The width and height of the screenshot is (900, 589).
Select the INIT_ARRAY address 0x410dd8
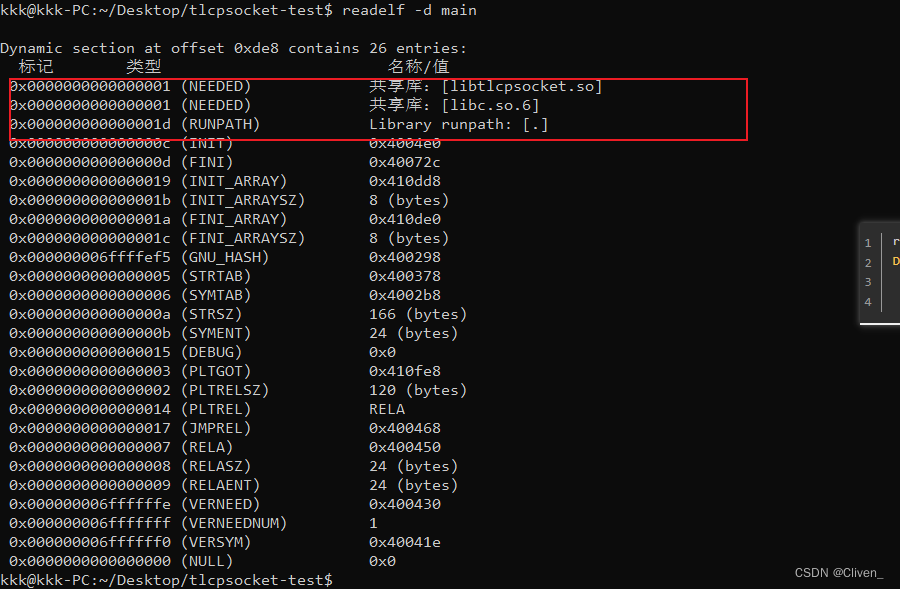click(405, 181)
